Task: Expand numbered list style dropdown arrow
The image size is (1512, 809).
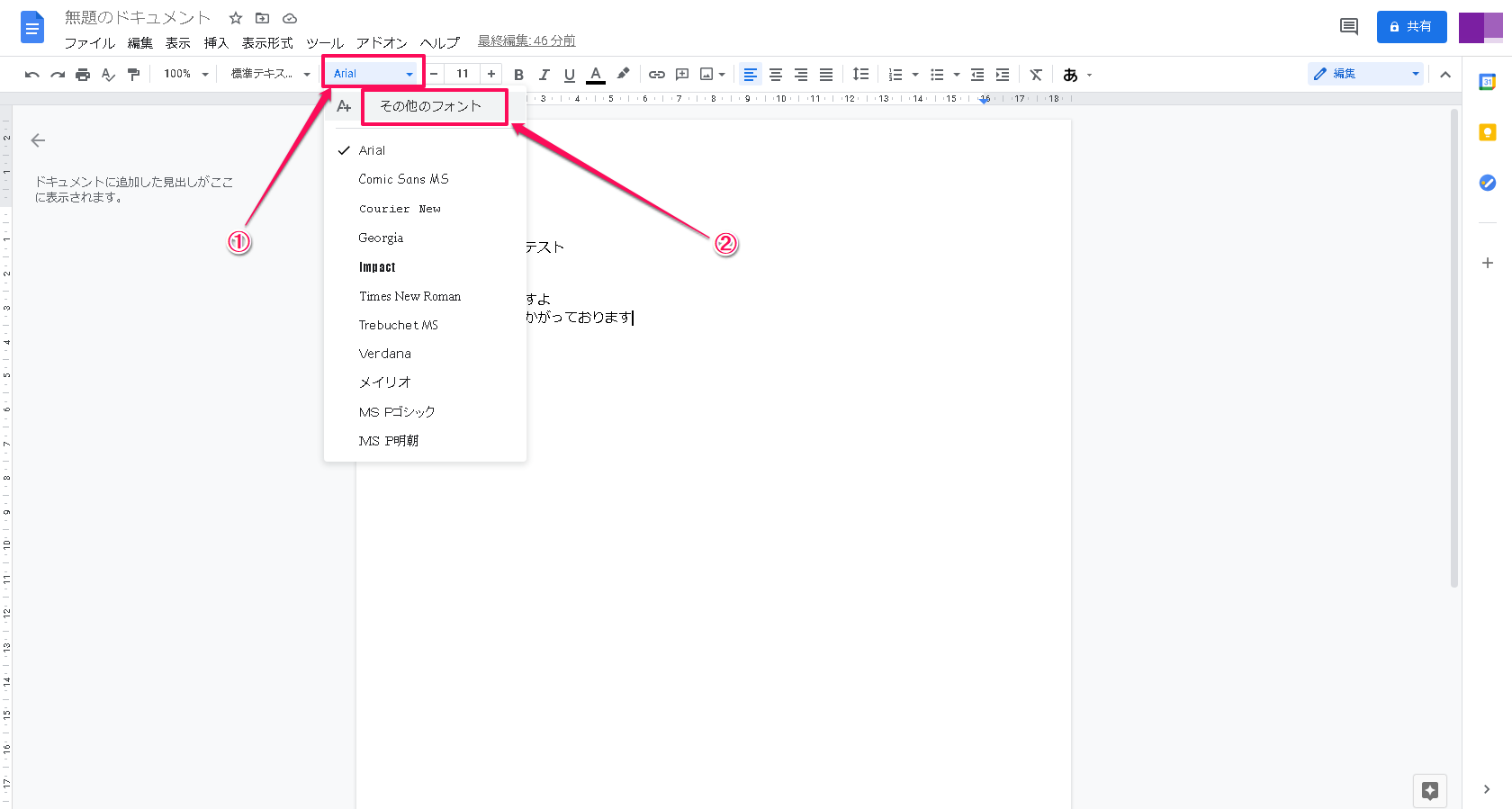Action: (x=915, y=75)
